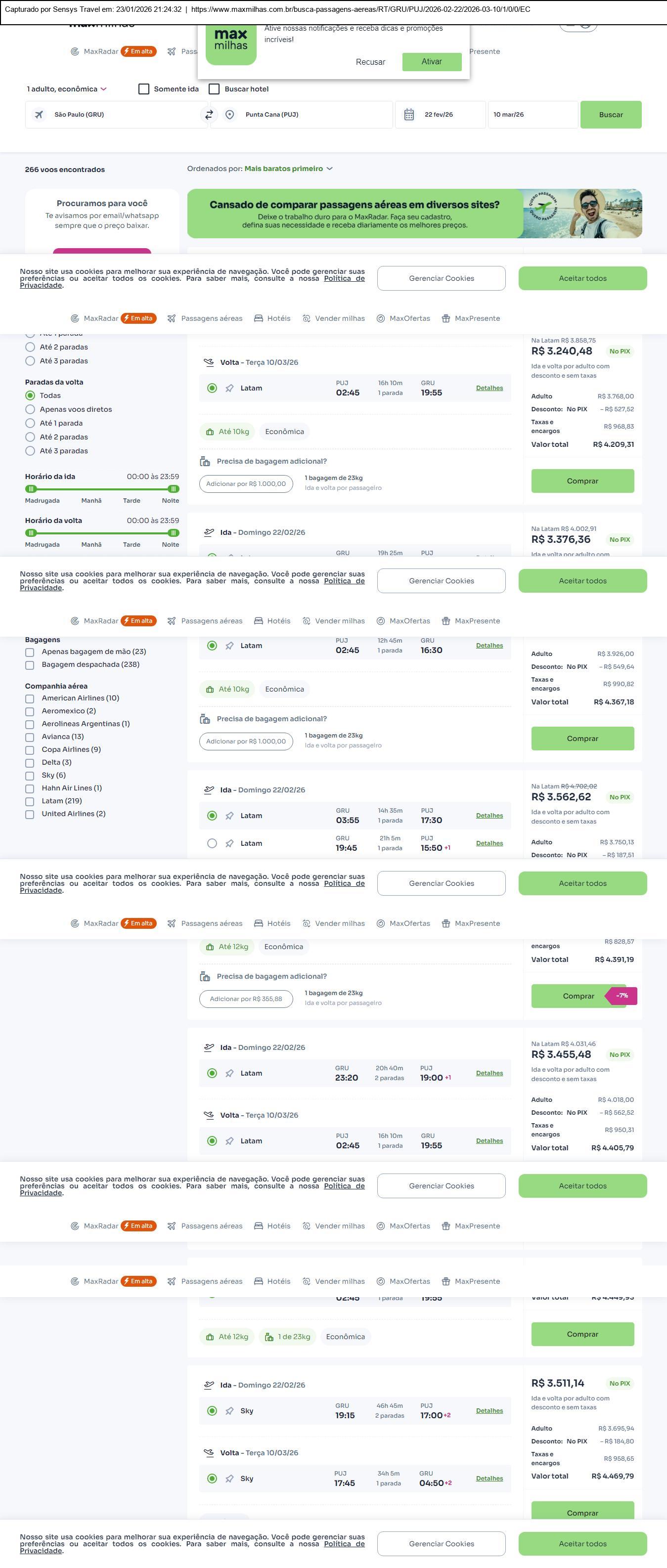Select 'Apenas voos diretos' for return stops
The height and width of the screenshot is (1568, 667).
click(30, 410)
